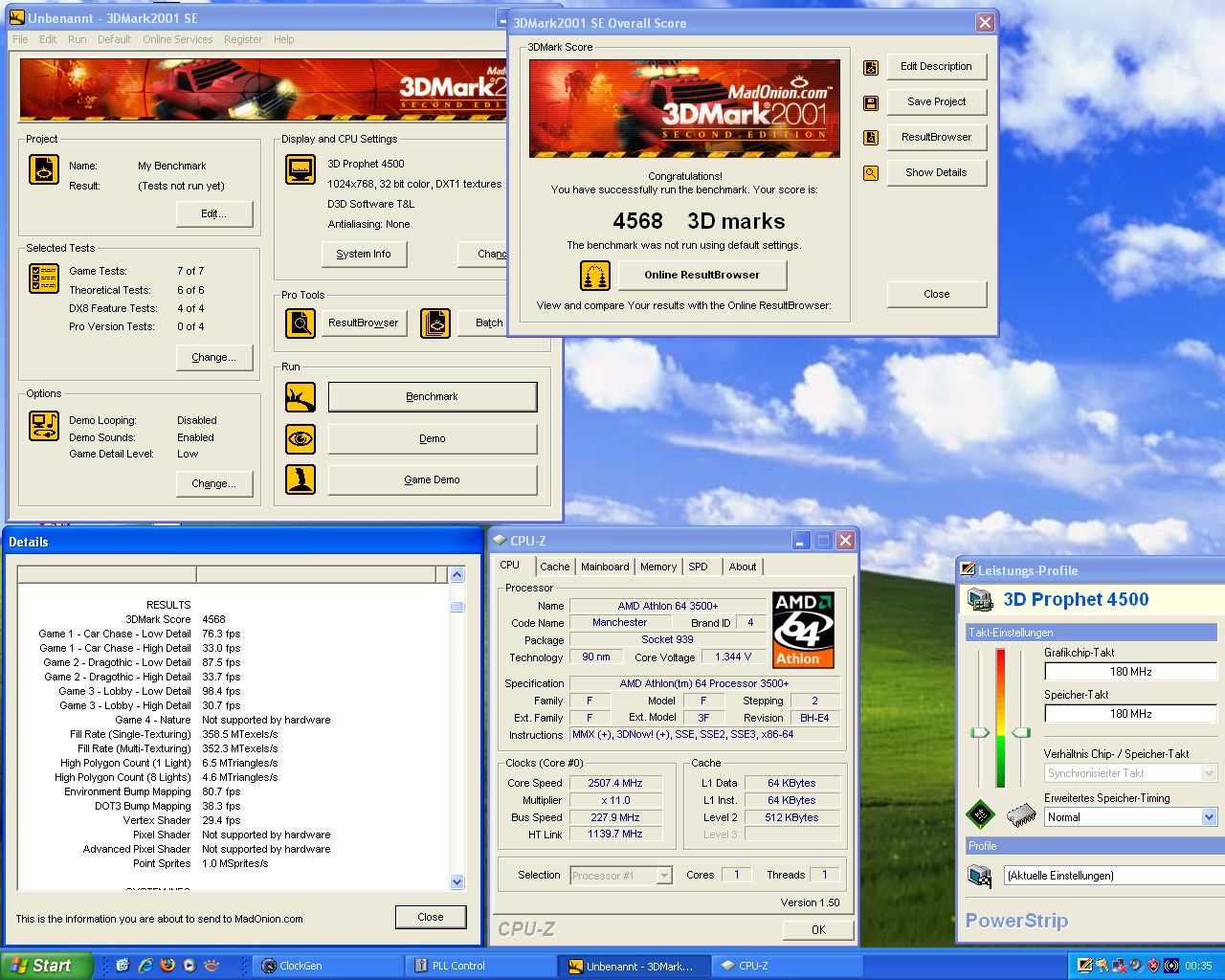This screenshot has width=1225, height=980.
Task: Click the memory chip icon in PowerStrip
Action: (1021, 814)
